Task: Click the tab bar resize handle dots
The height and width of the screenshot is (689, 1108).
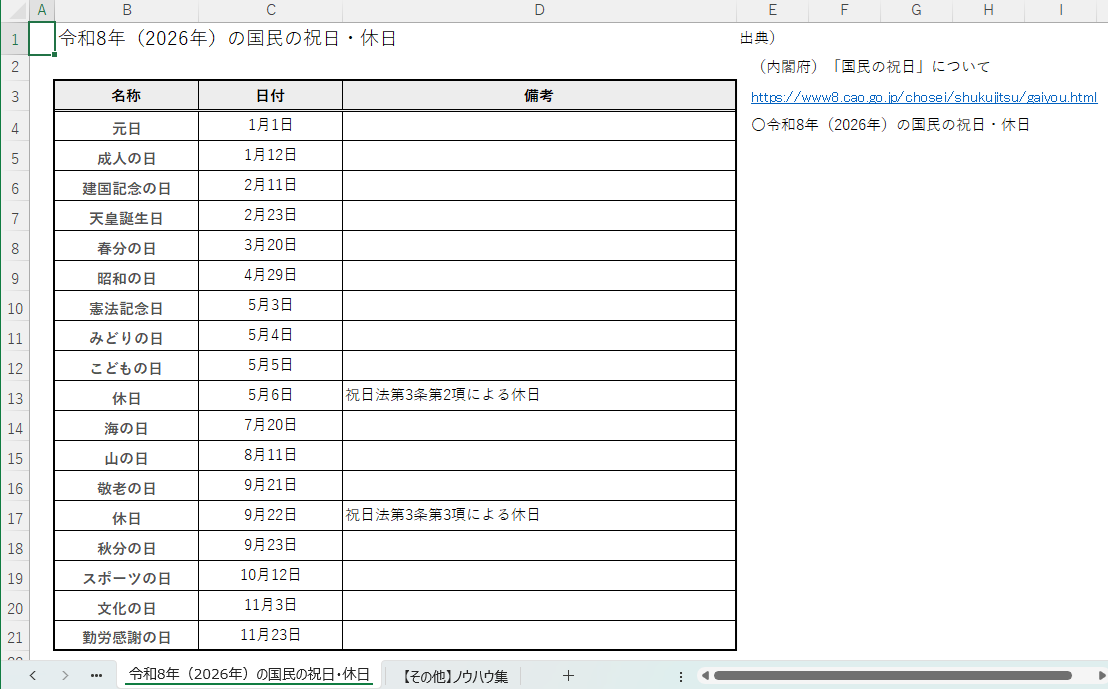Action: click(681, 676)
